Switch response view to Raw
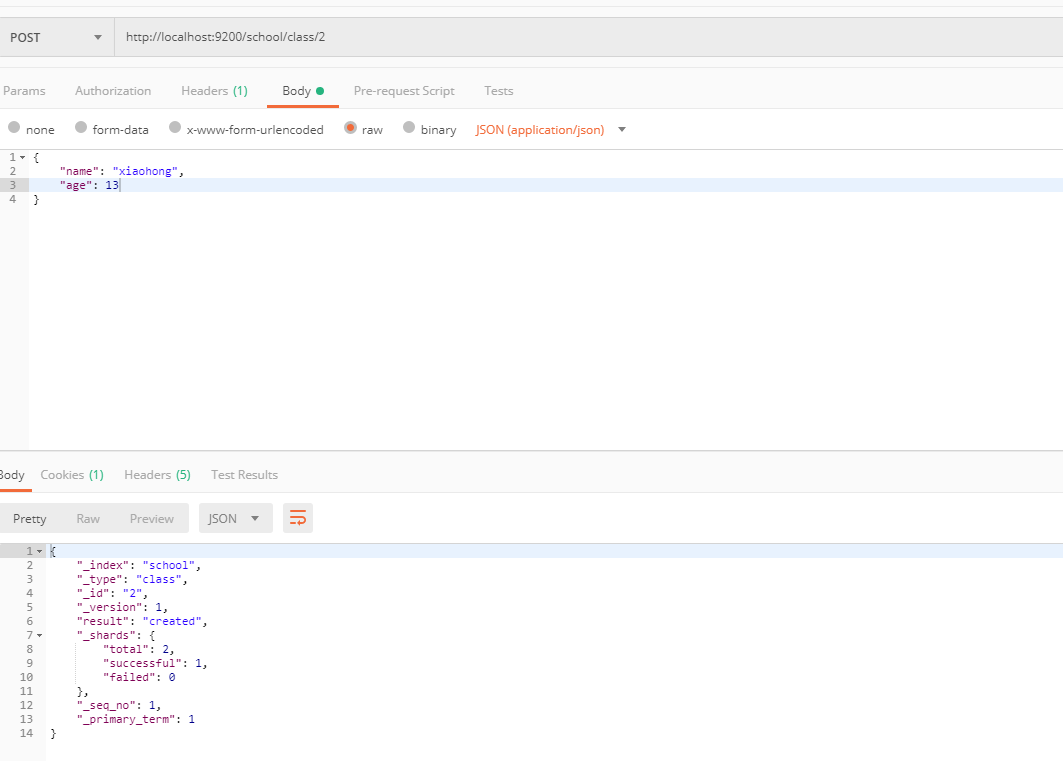 click(x=88, y=518)
